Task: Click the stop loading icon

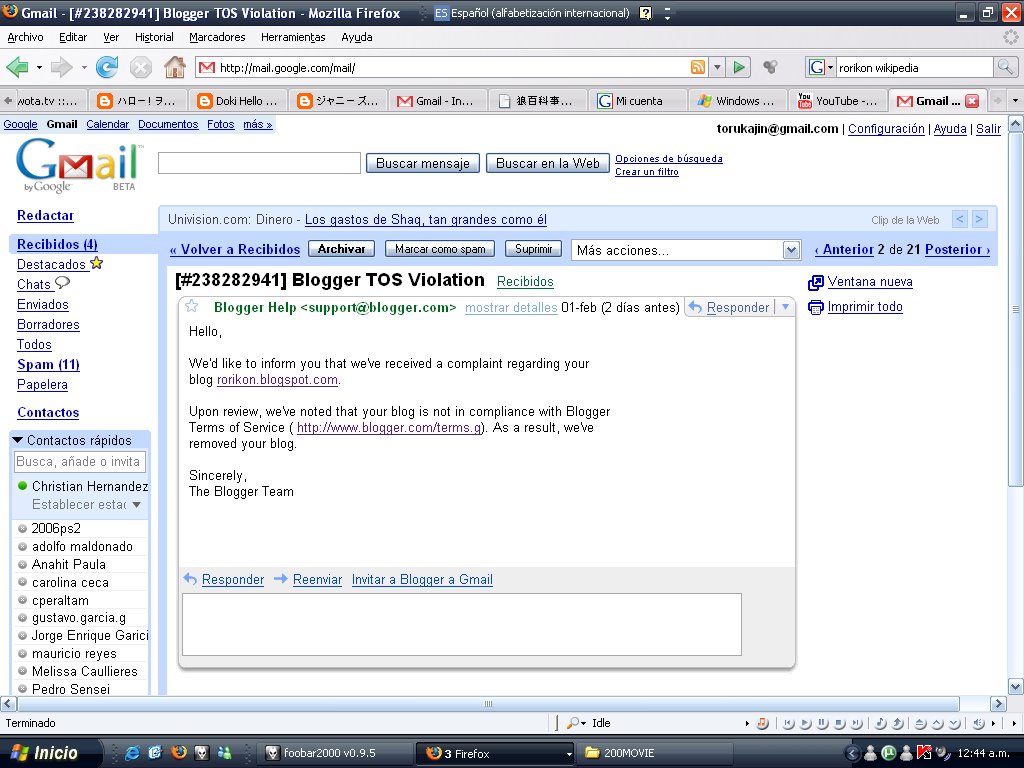Action: pos(140,67)
